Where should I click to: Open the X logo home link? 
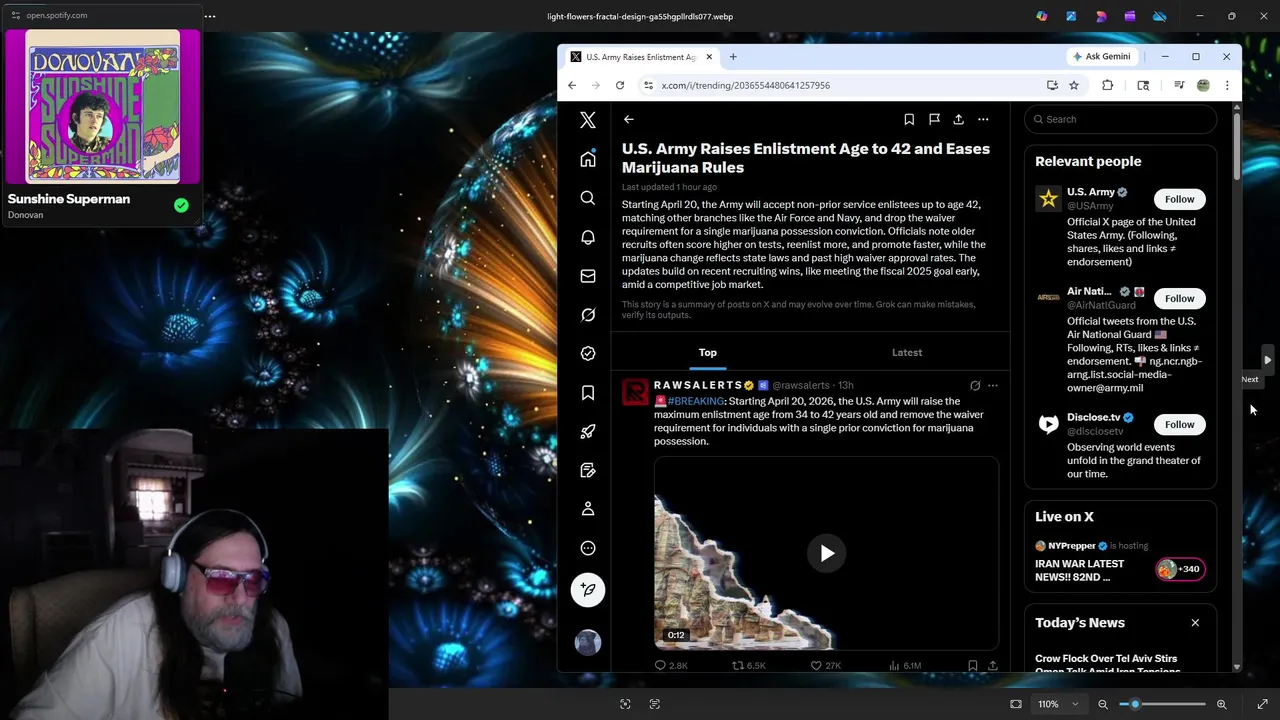tap(588, 120)
